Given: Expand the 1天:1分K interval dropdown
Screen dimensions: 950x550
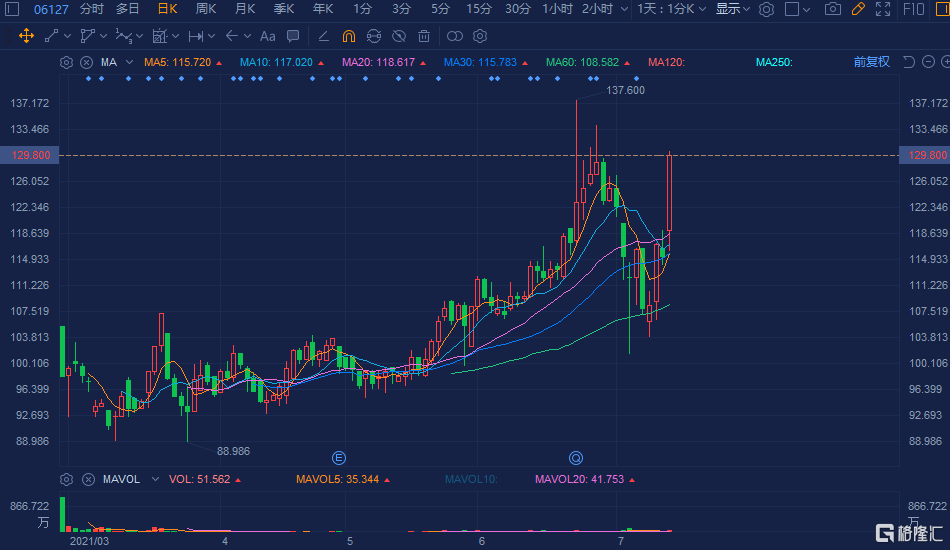Looking at the screenshot, I should [671, 9].
